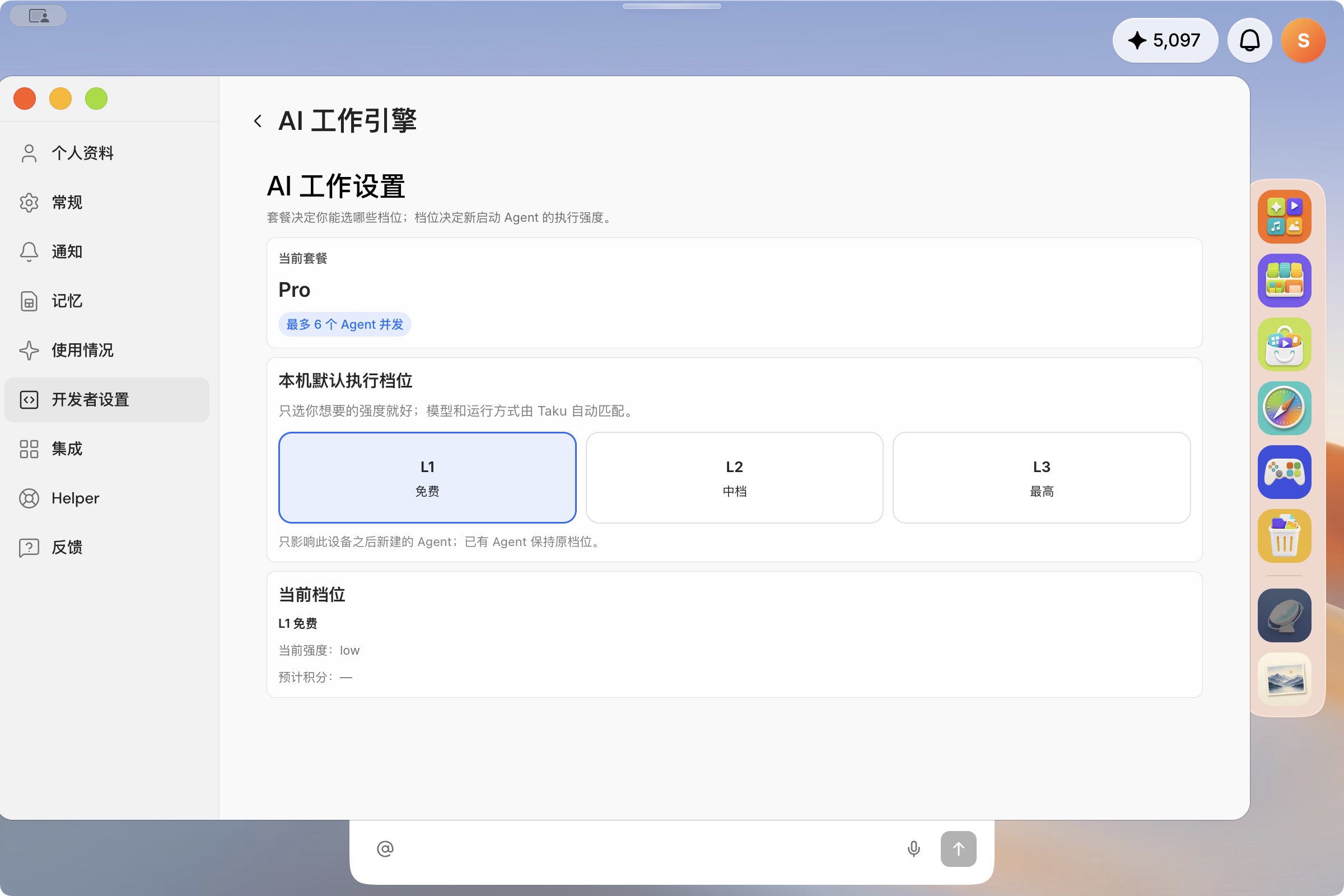The width and height of the screenshot is (1344, 896).
Task: Activate the microphone voice input icon
Action: pyautogui.click(x=914, y=848)
